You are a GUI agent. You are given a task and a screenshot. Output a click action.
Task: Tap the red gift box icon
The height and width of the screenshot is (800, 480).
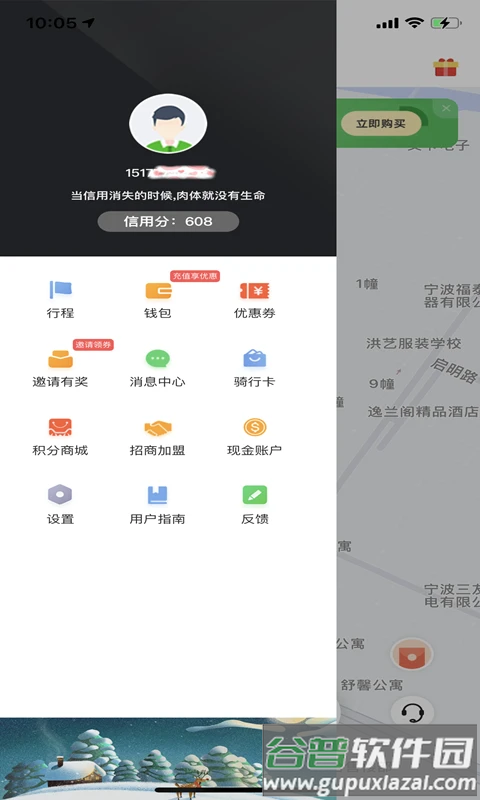446,67
